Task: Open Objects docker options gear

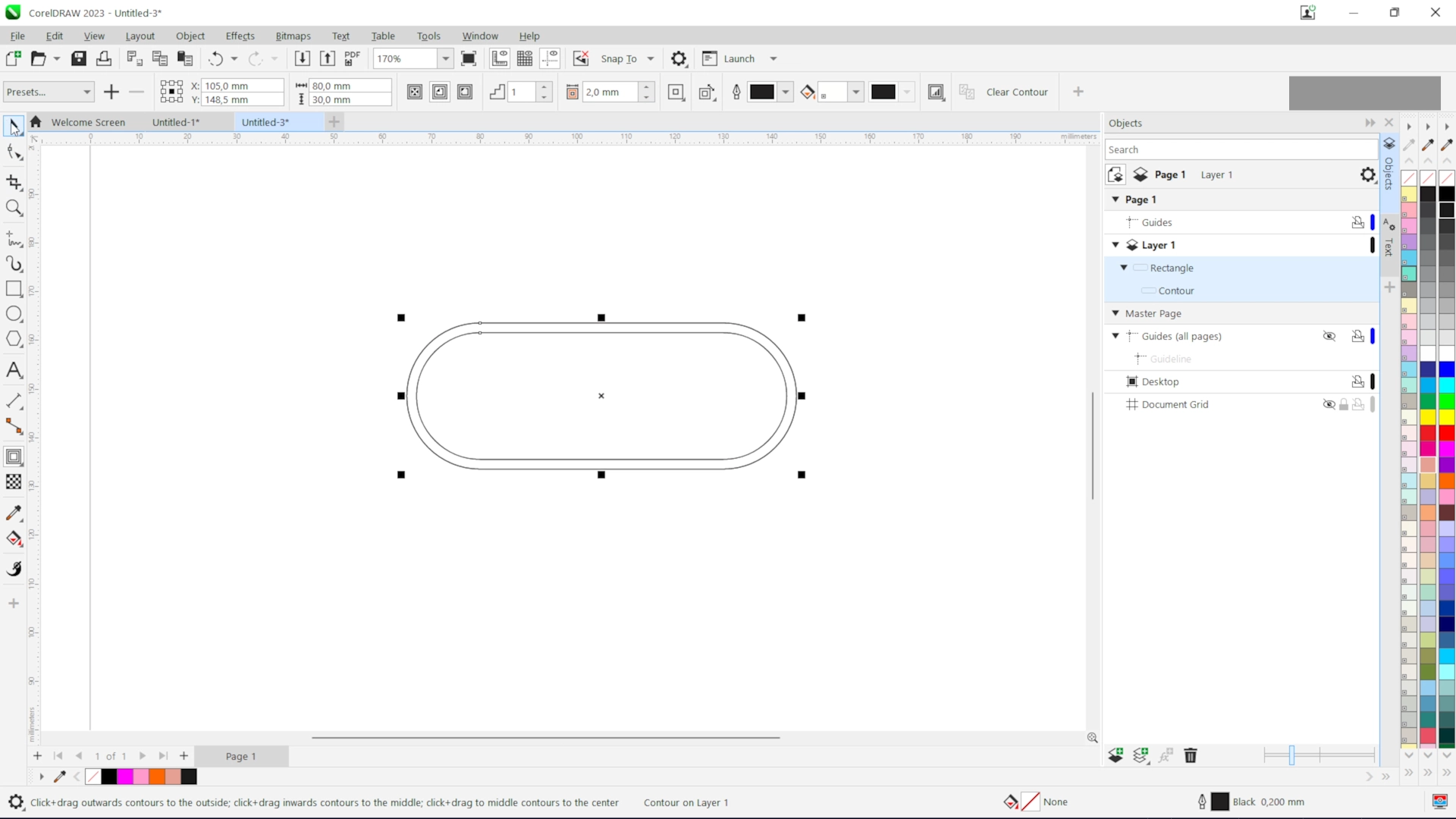Action: click(1367, 175)
